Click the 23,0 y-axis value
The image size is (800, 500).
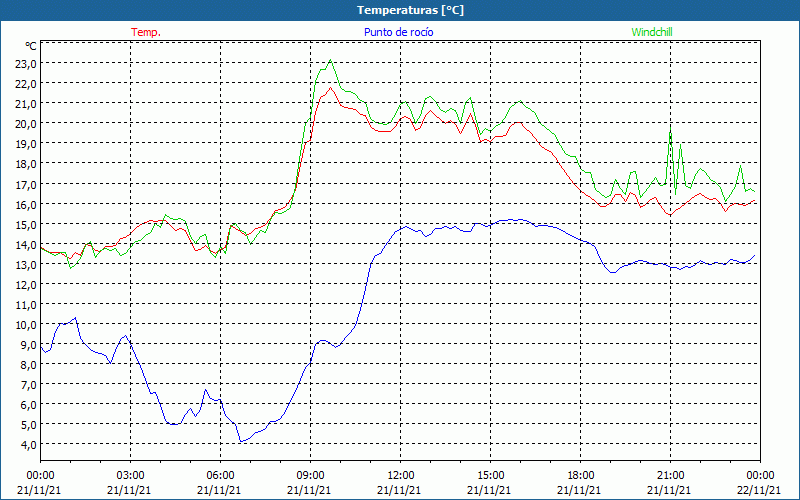(27, 64)
